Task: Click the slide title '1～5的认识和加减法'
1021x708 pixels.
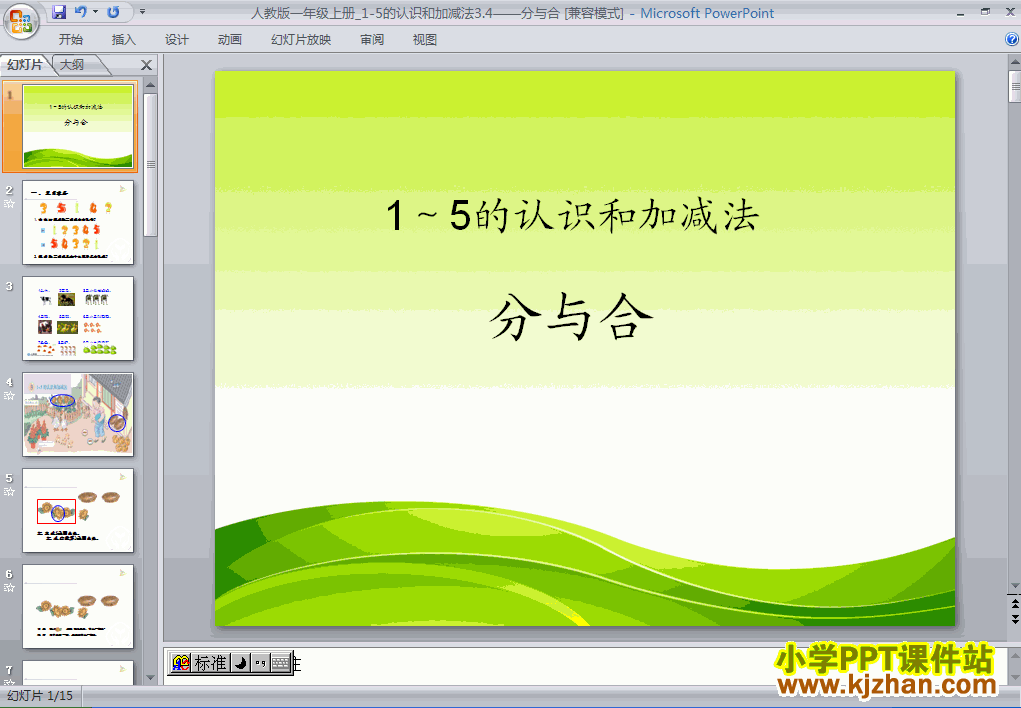Action: point(572,216)
